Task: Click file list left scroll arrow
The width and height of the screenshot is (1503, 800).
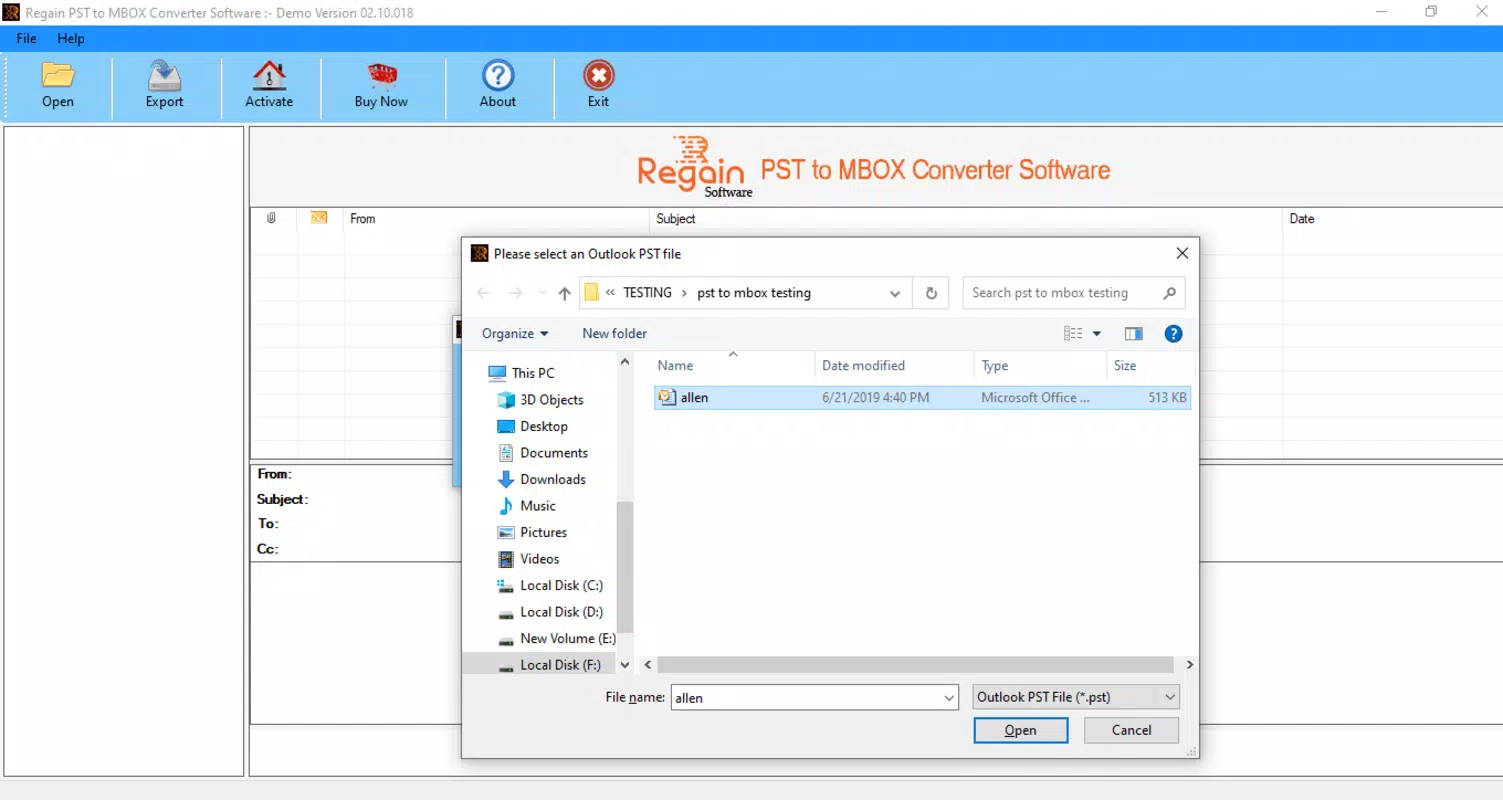Action: (x=648, y=665)
